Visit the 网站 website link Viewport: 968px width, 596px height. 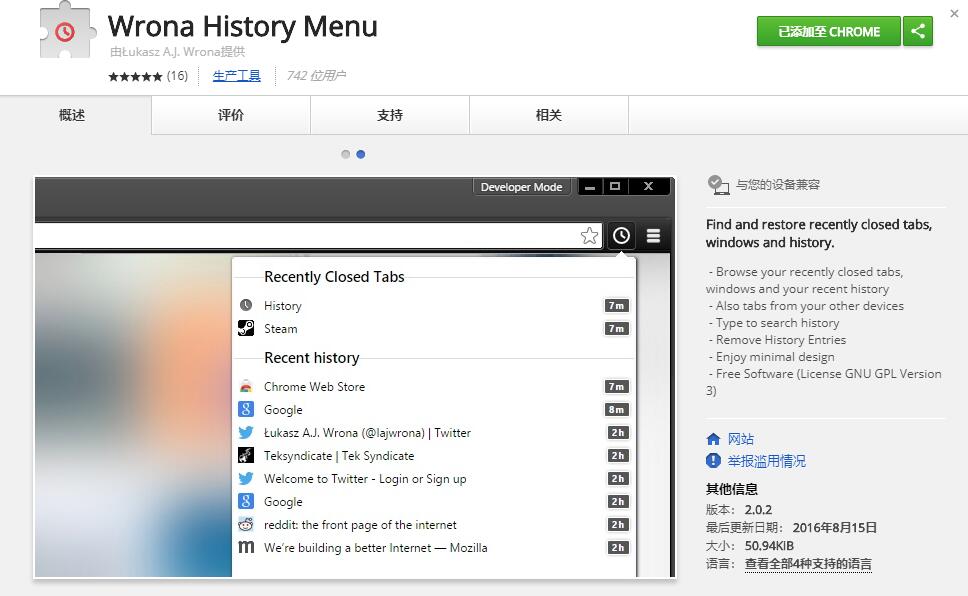(741, 439)
